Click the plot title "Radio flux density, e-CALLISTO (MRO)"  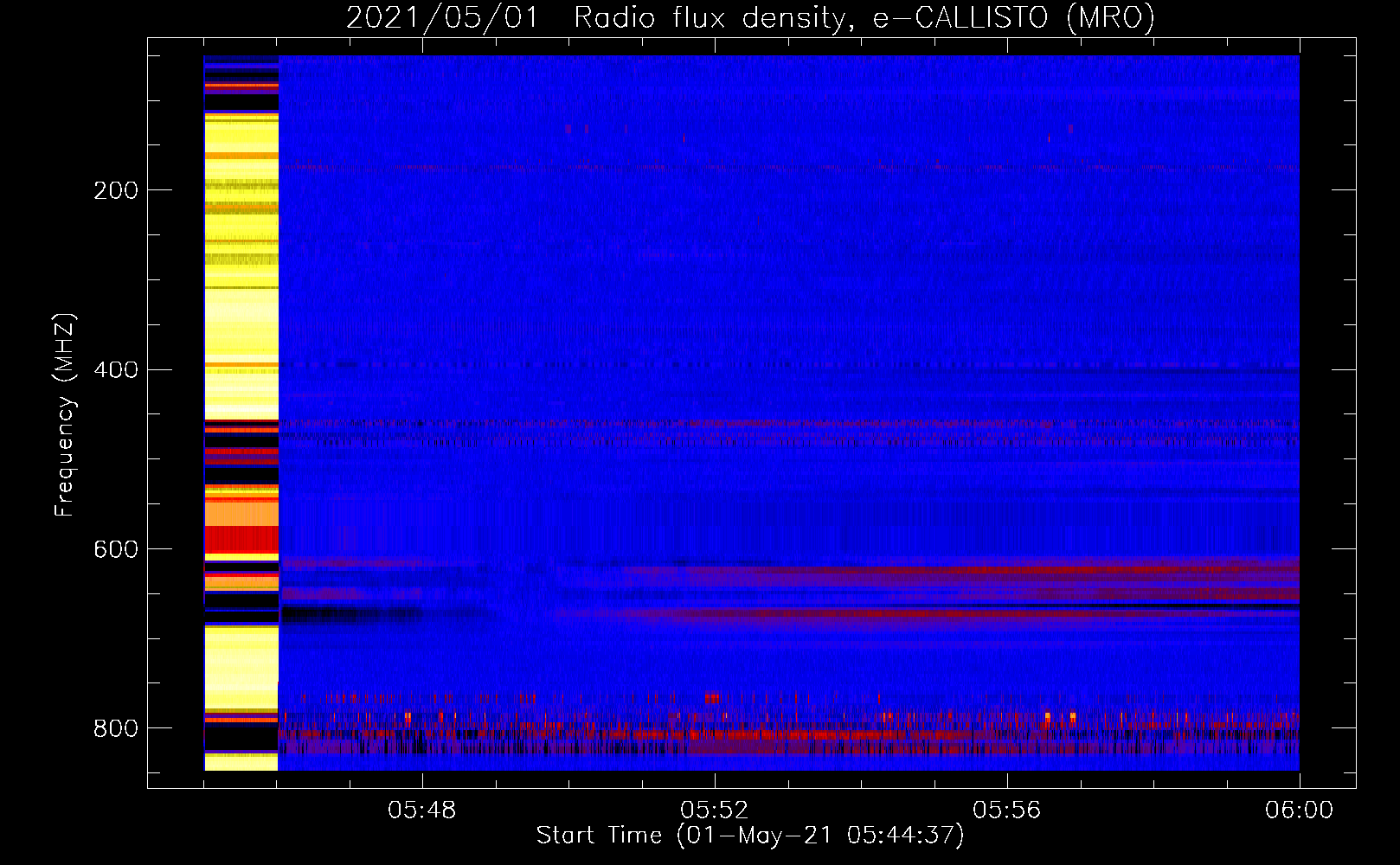pos(864,18)
